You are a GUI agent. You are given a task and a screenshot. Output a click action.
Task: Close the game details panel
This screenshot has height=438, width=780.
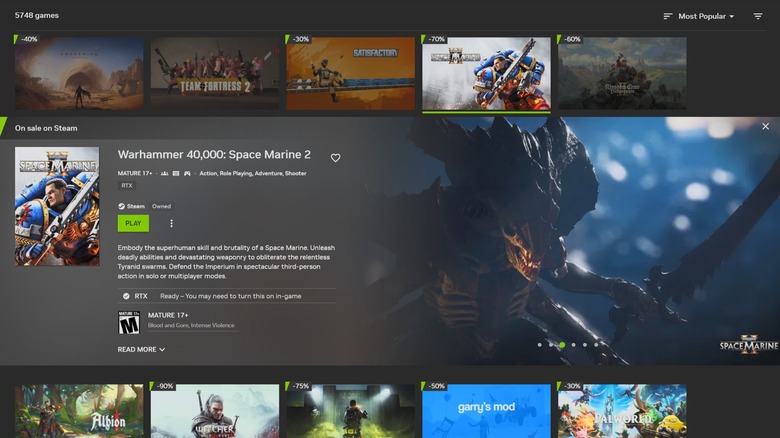coord(765,126)
